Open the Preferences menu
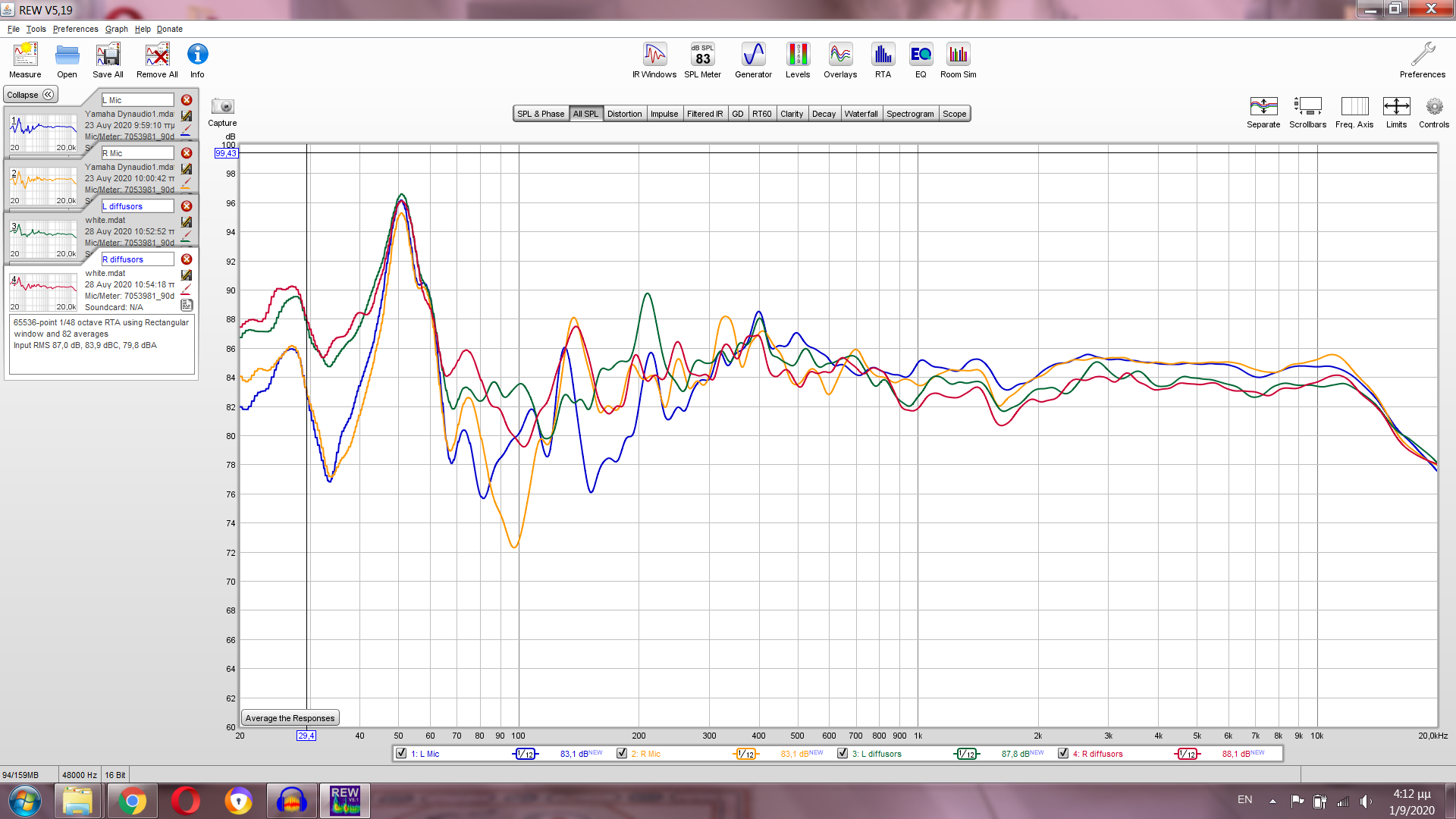 75,29
